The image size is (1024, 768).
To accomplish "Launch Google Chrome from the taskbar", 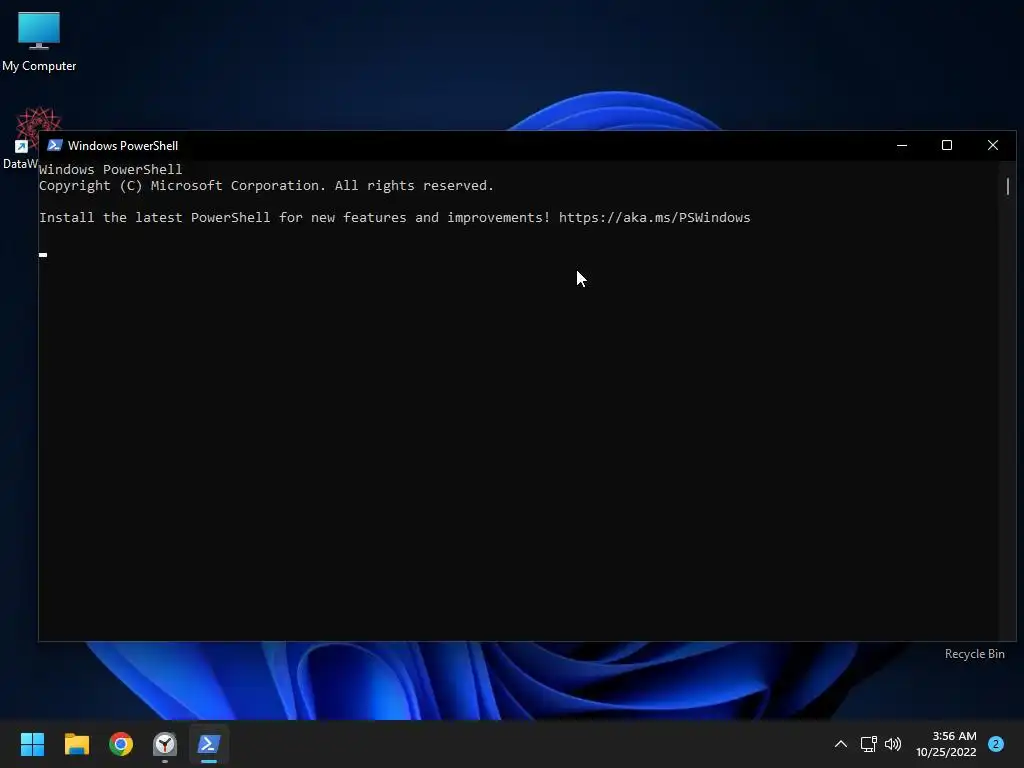I will coord(121,744).
